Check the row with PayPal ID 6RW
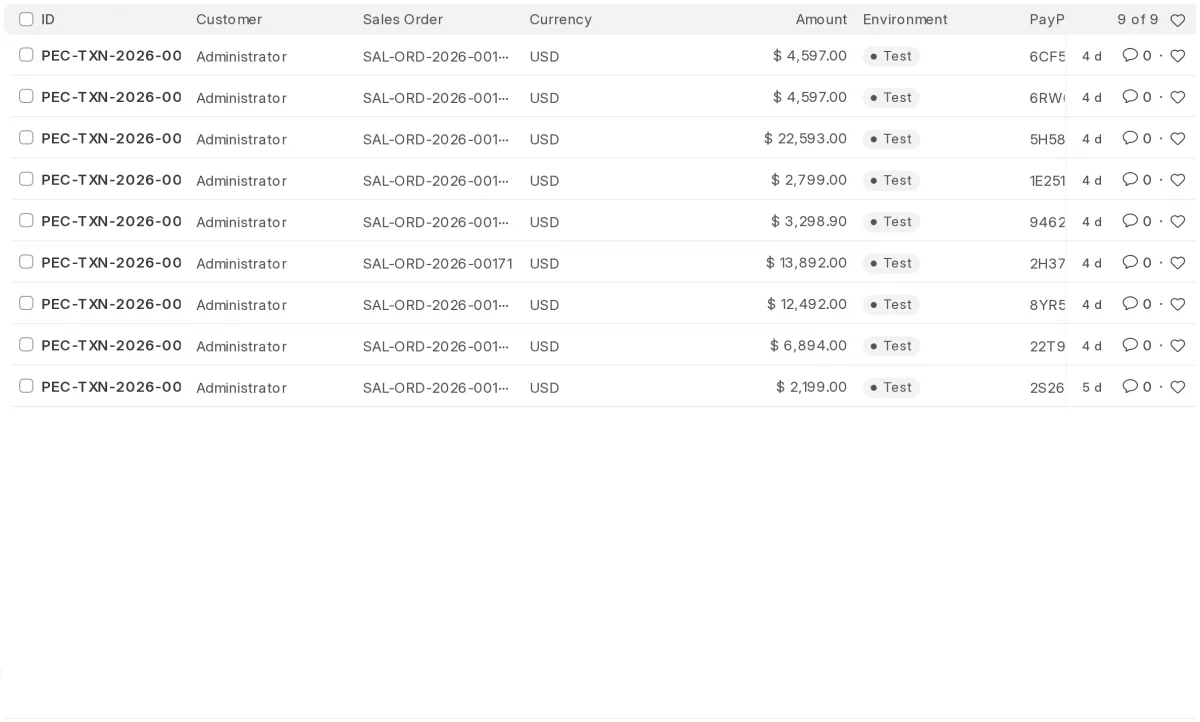 [26, 96]
